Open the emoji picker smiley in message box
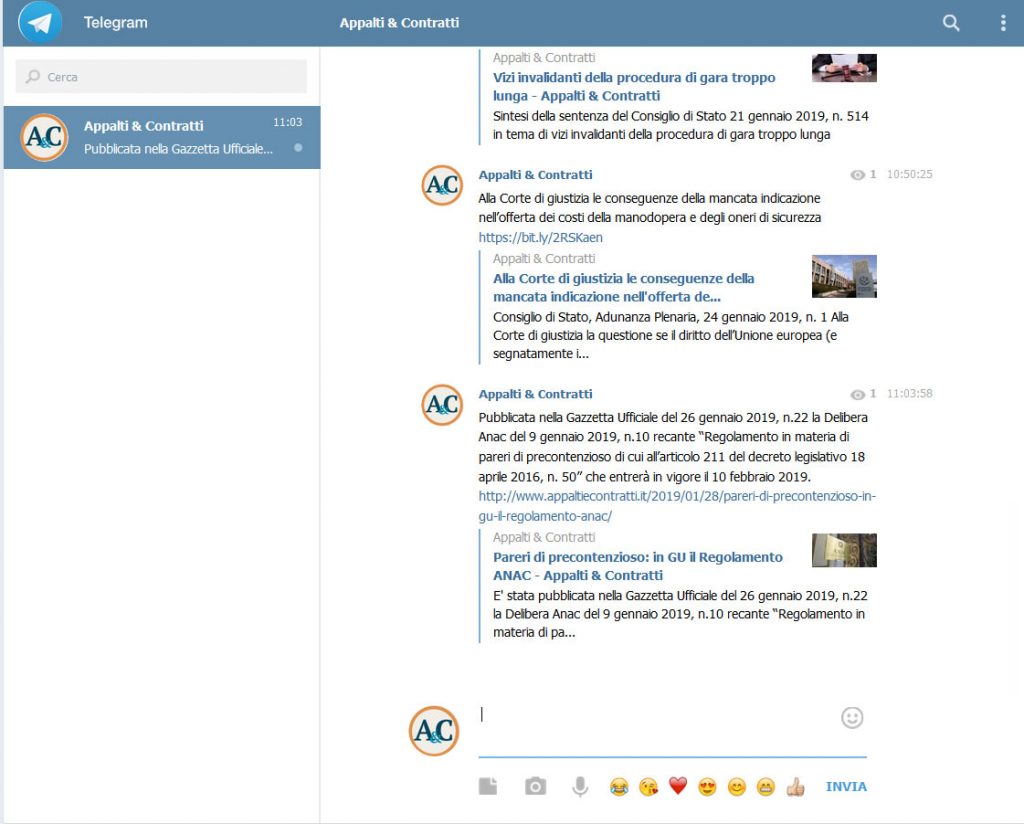The height and width of the screenshot is (824, 1024). click(x=852, y=718)
